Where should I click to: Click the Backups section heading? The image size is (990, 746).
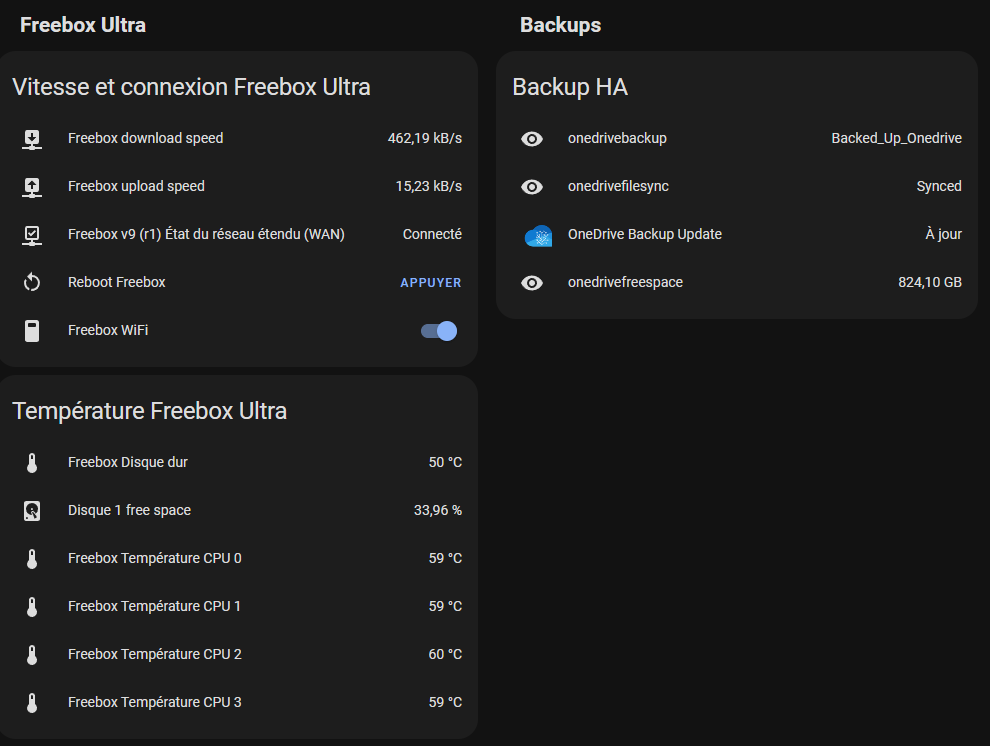(561, 25)
